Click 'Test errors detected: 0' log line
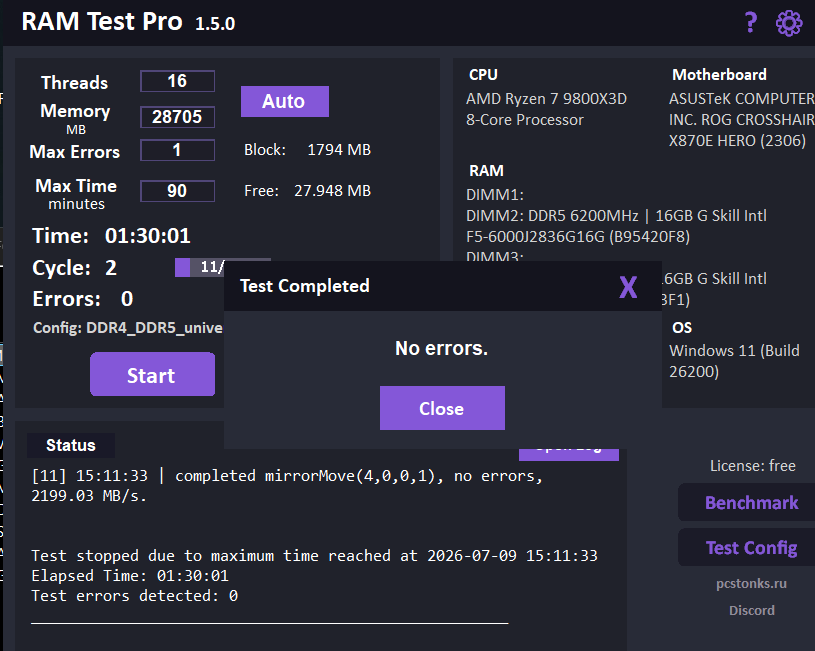 (135, 595)
